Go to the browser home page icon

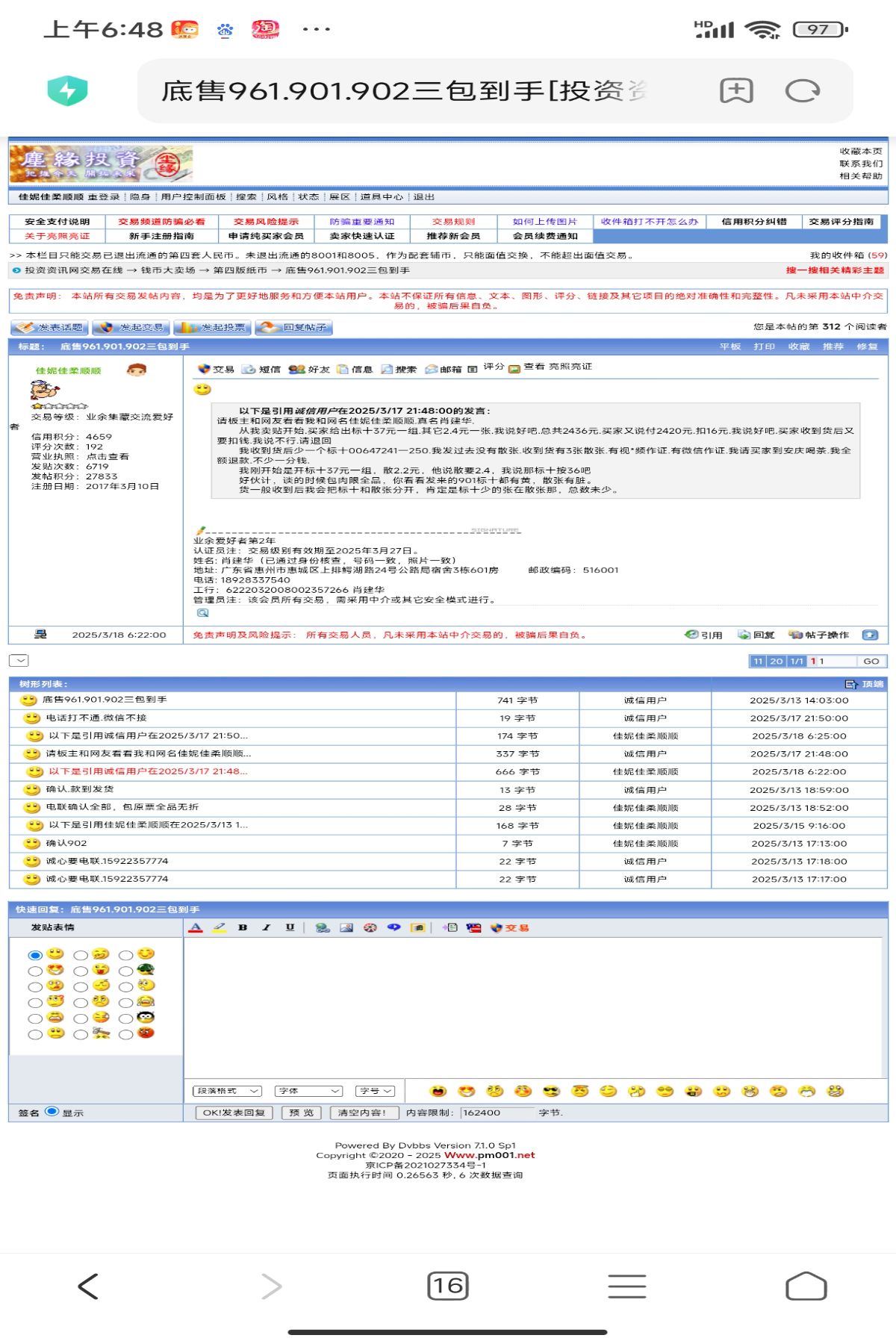(x=806, y=1286)
